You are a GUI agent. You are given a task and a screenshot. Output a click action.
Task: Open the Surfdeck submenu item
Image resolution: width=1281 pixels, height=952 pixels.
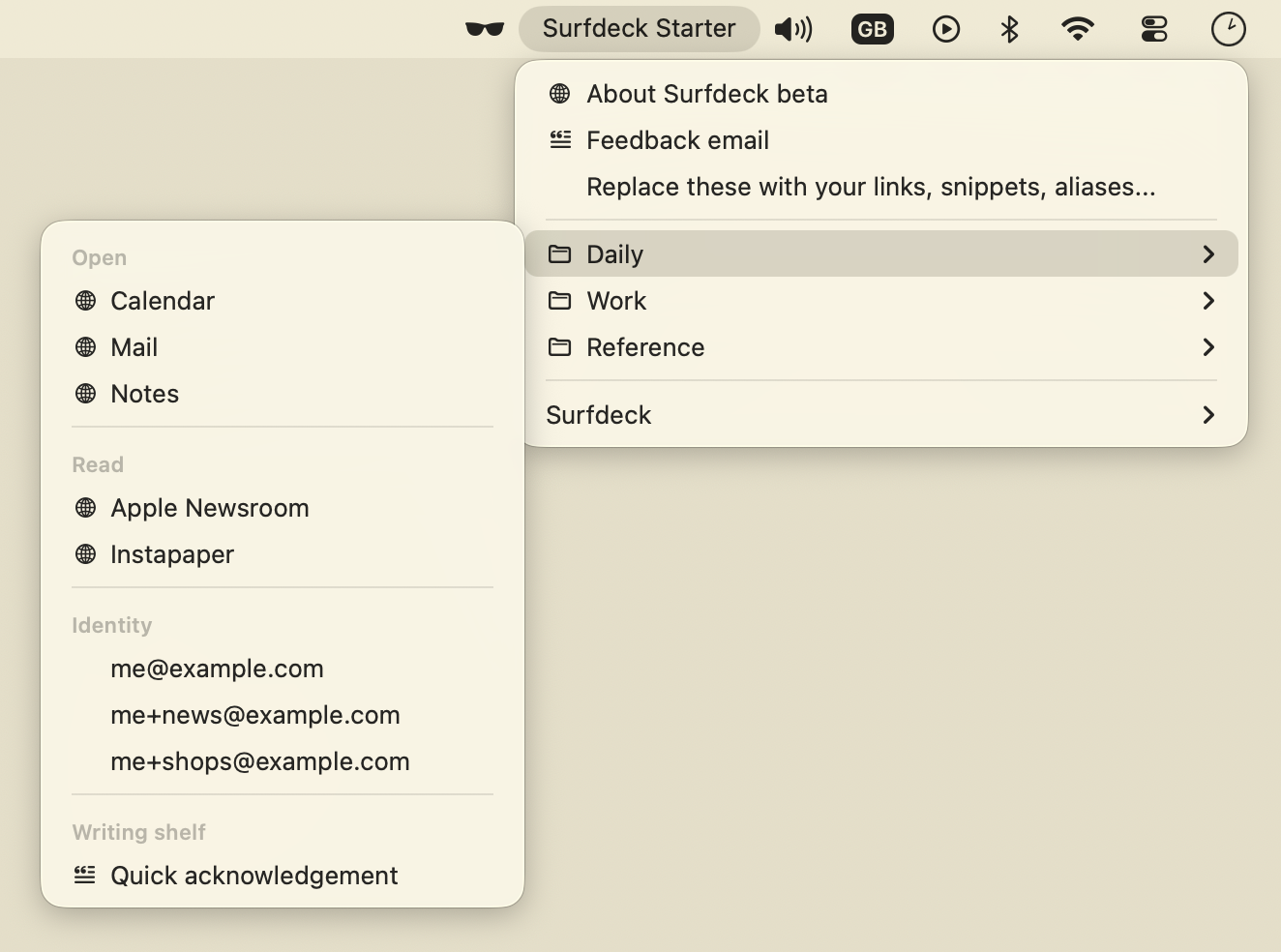coord(881,415)
